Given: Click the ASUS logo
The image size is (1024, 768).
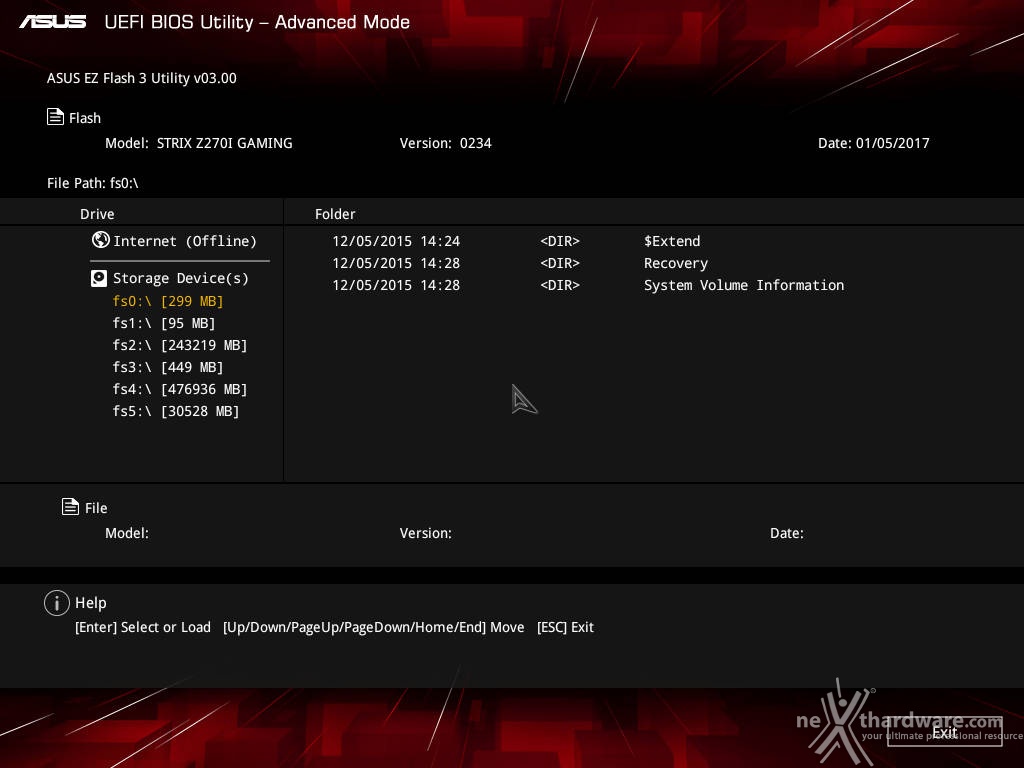Looking at the screenshot, I should pos(52,22).
